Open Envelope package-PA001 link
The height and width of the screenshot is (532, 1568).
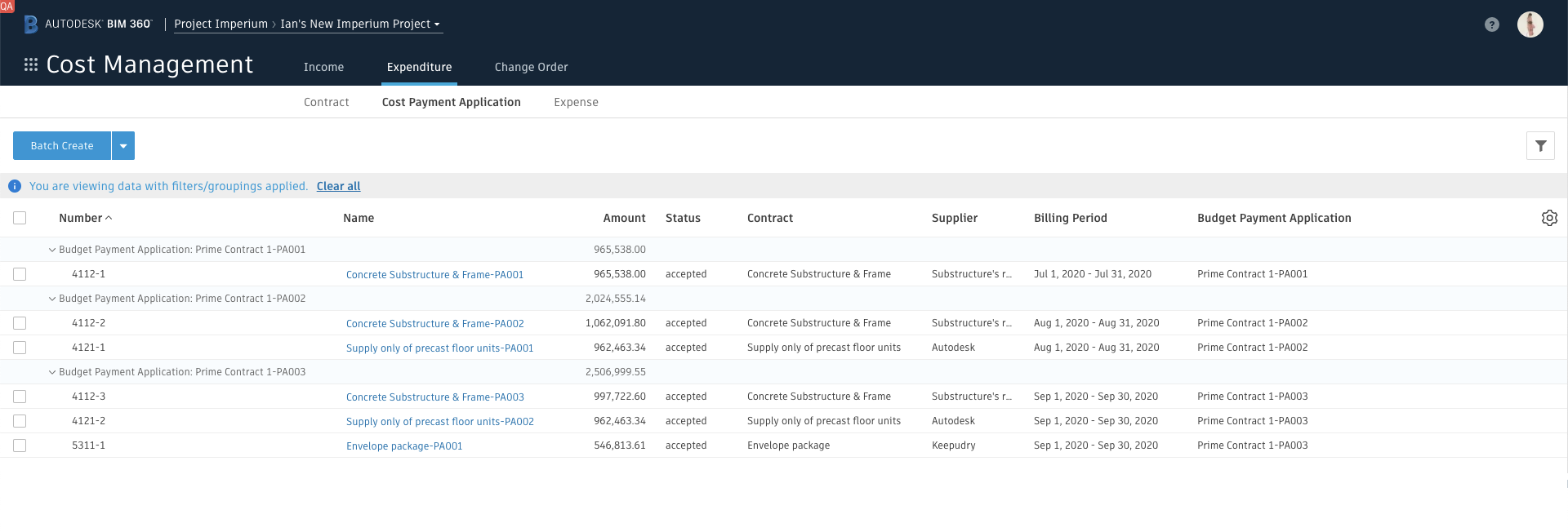point(404,446)
